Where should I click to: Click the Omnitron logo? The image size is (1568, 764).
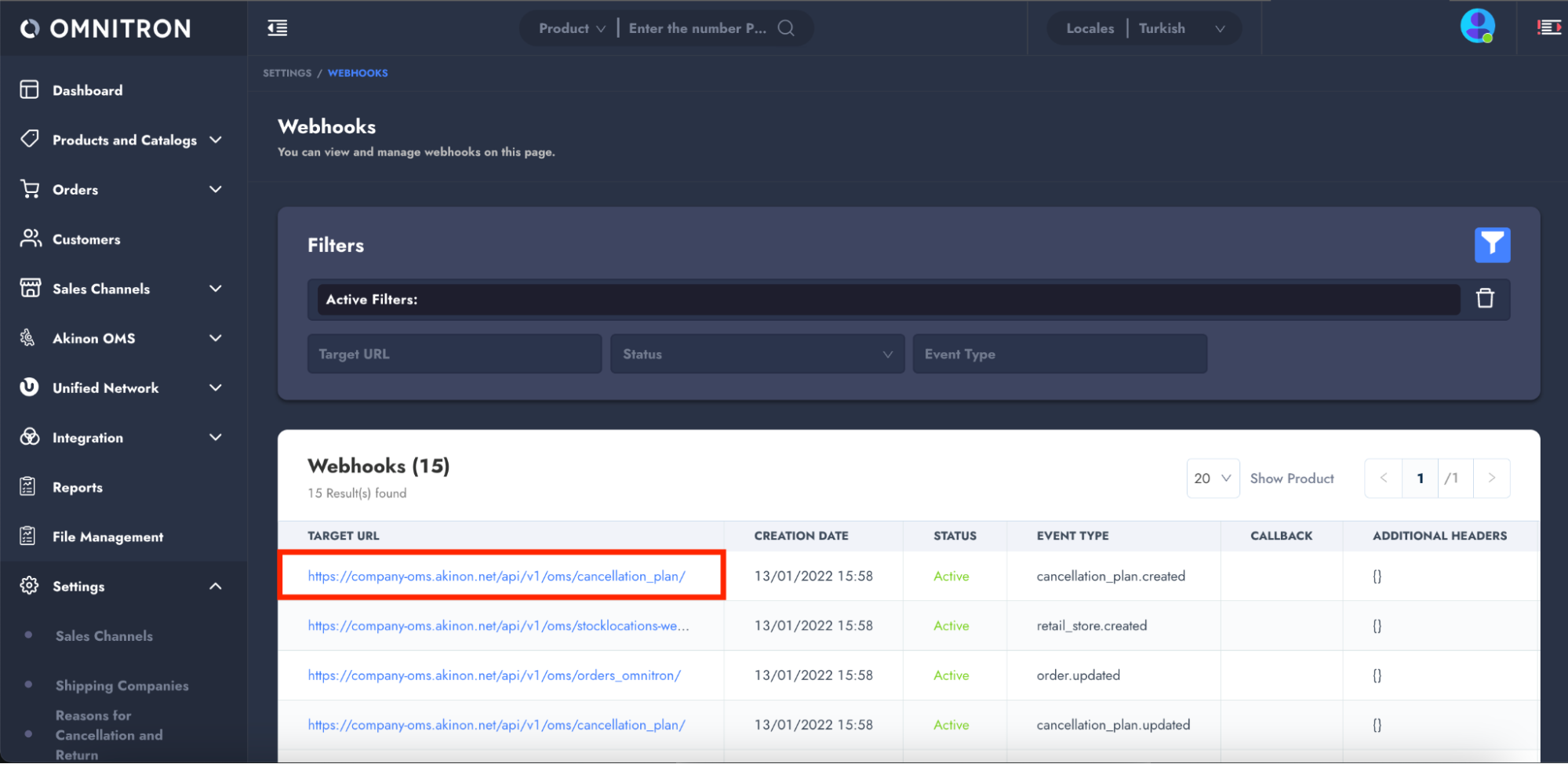point(106,29)
